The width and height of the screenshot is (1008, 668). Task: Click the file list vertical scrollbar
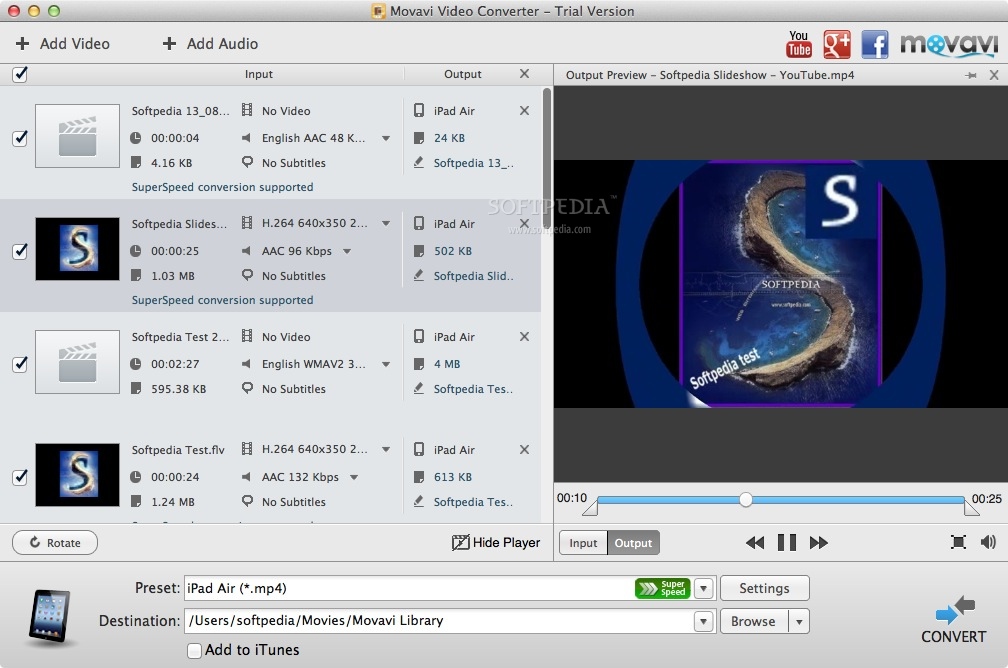tap(547, 158)
